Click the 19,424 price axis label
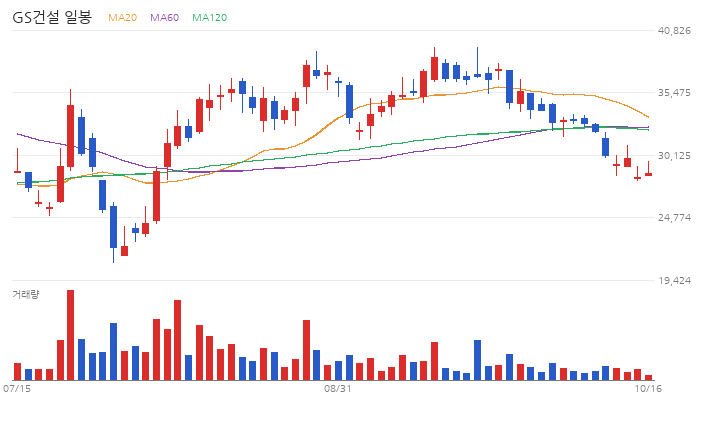This screenshot has height=440, width=720. click(x=674, y=281)
